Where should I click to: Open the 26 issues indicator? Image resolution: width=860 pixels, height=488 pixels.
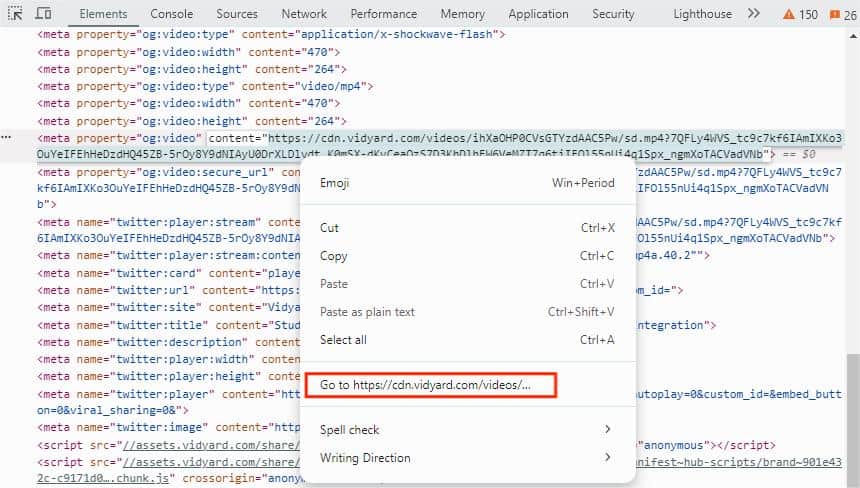coord(844,14)
